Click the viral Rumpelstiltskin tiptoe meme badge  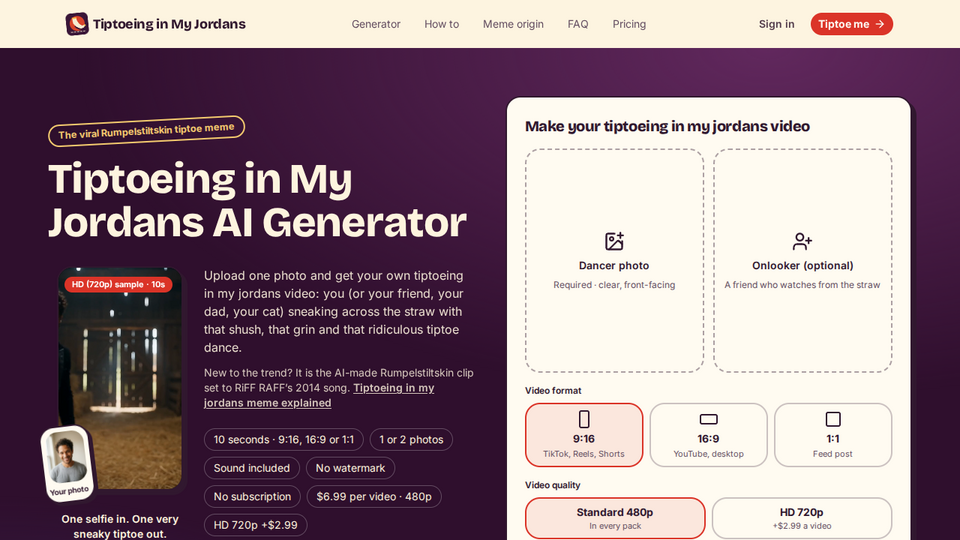[146, 131]
